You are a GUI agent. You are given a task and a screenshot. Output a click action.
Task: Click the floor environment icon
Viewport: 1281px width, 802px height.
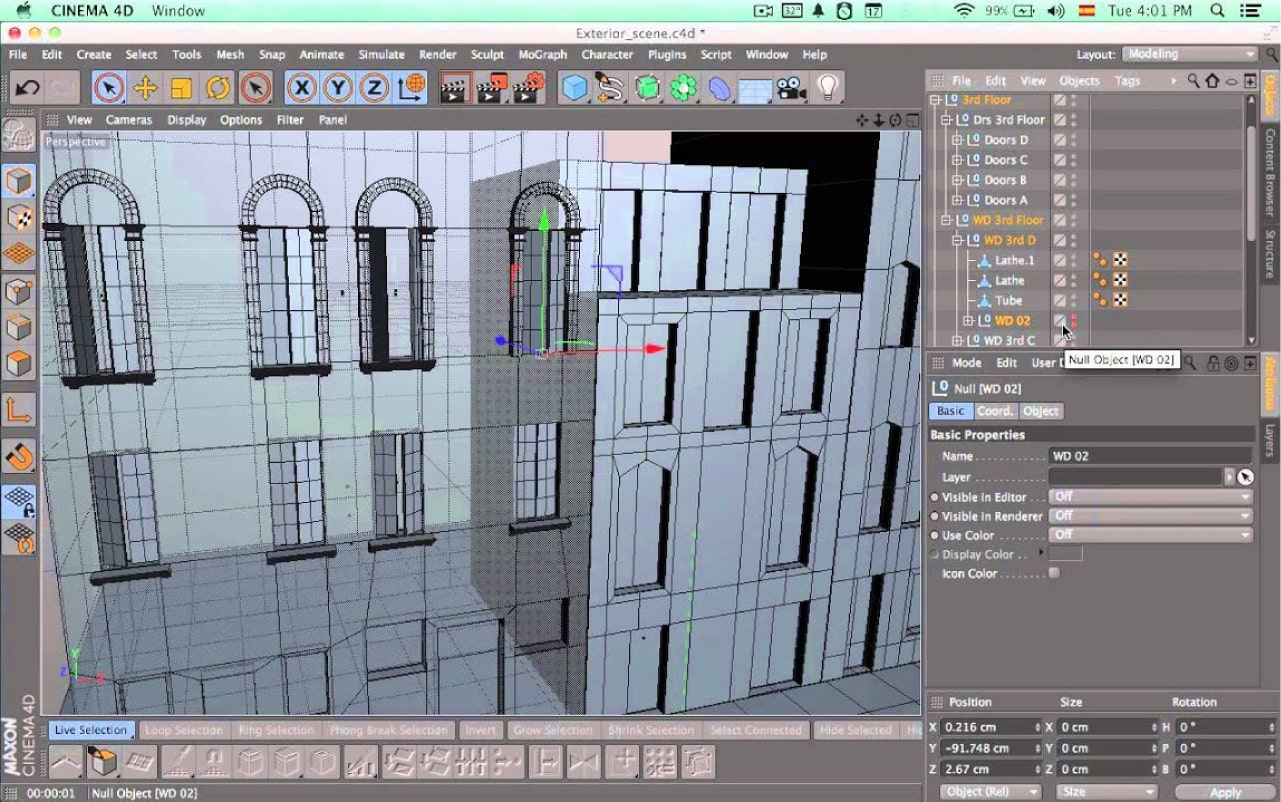[755, 88]
